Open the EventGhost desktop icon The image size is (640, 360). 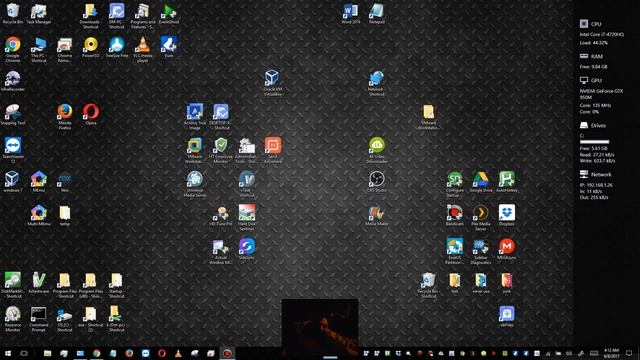pyautogui.click(x=169, y=13)
